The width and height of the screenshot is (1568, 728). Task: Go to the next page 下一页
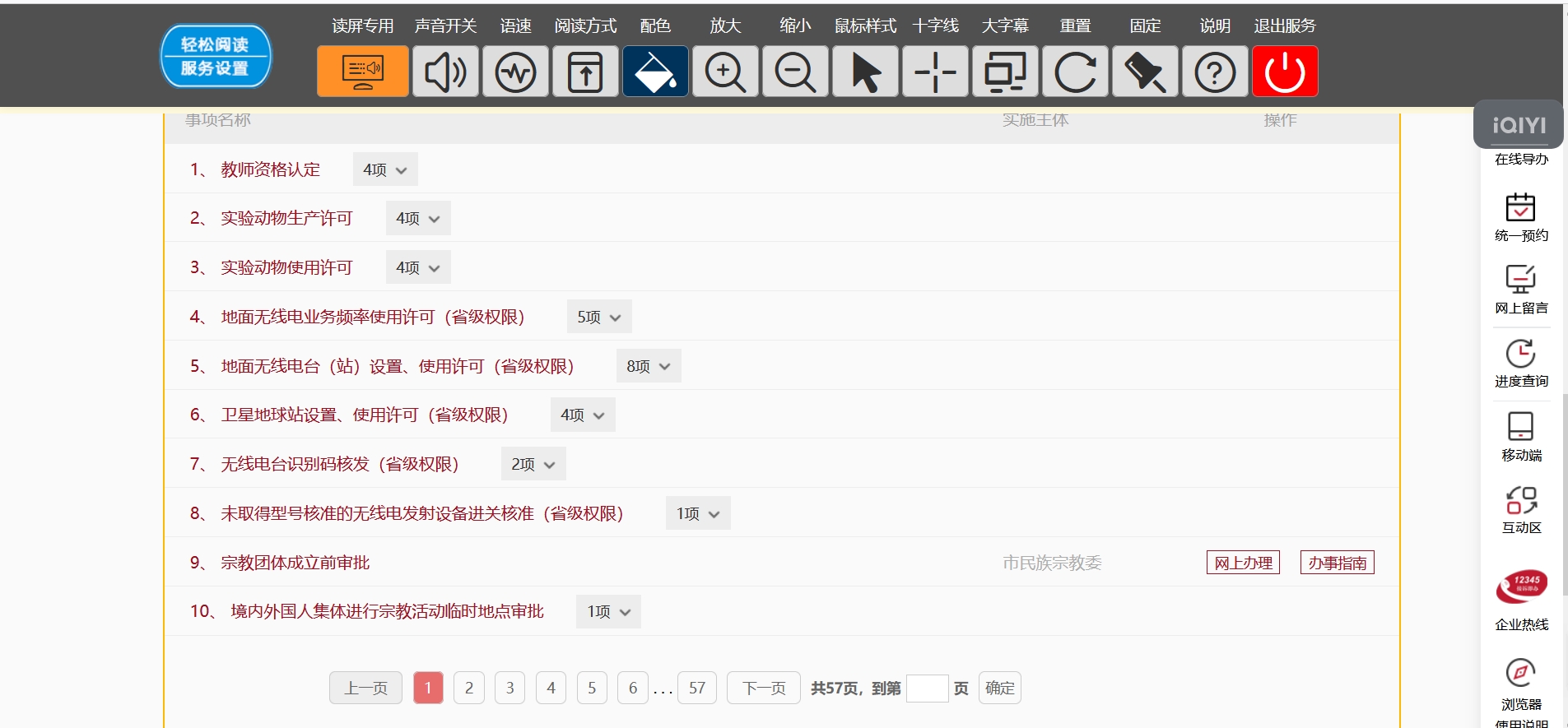764,688
